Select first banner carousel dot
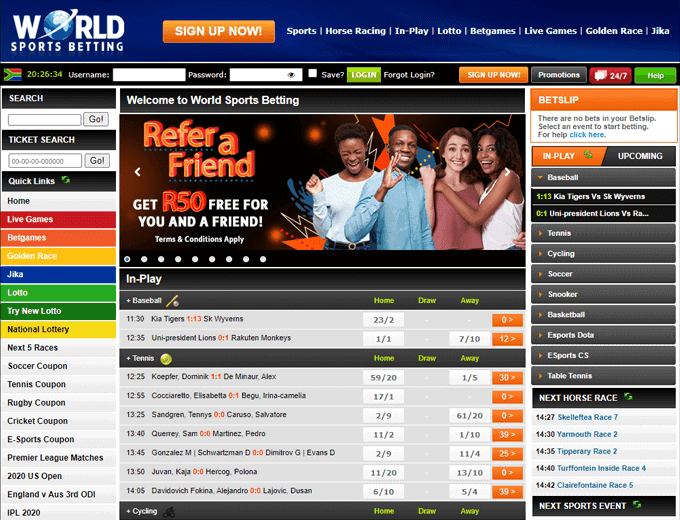Image resolution: width=680 pixels, height=520 pixels. [x=127, y=259]
